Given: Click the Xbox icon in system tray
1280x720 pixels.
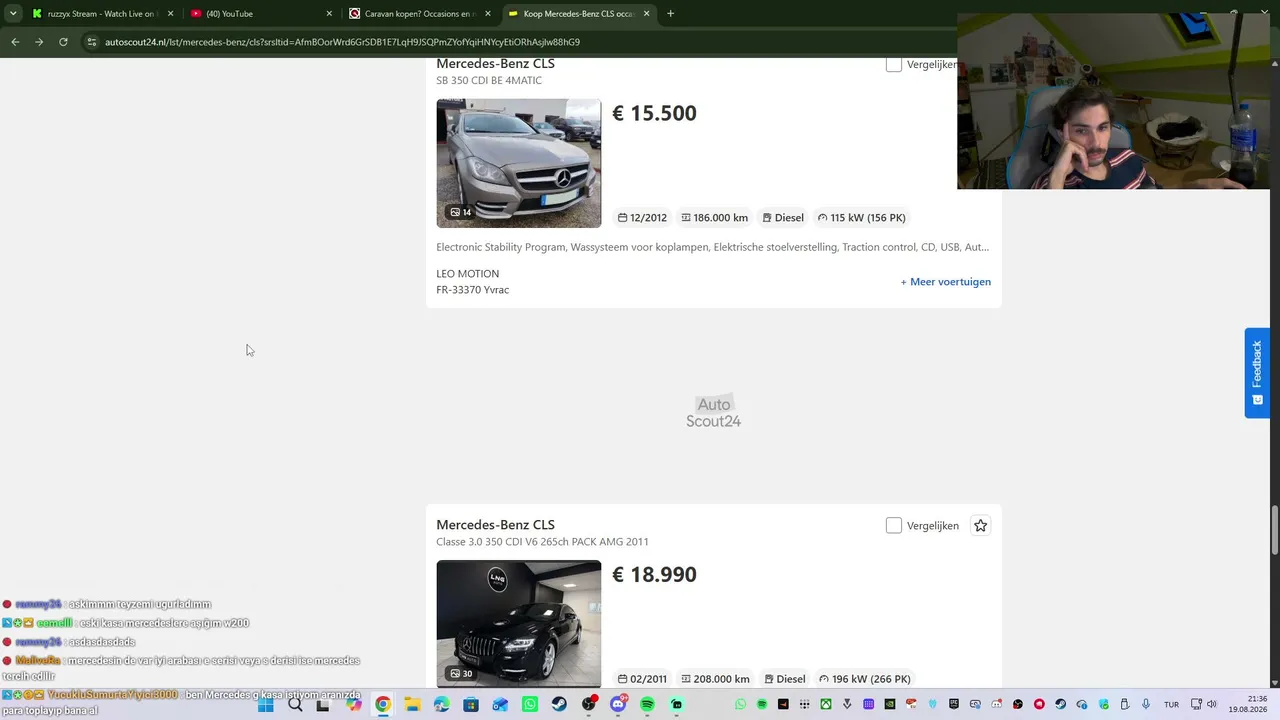Looking at the screenshot, I should [x=826, y=705].
